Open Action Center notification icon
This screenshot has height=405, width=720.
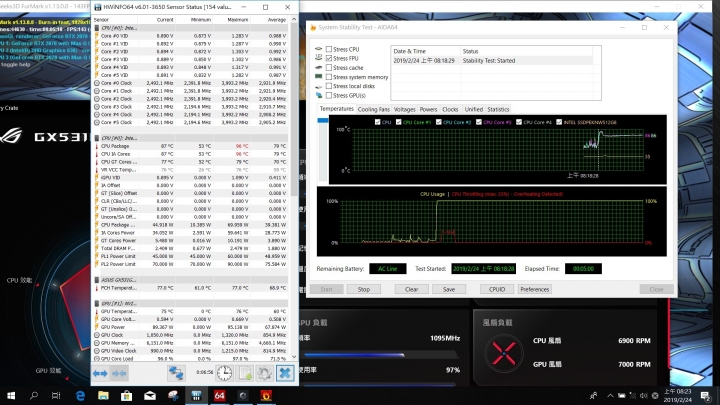pos(705,395)
